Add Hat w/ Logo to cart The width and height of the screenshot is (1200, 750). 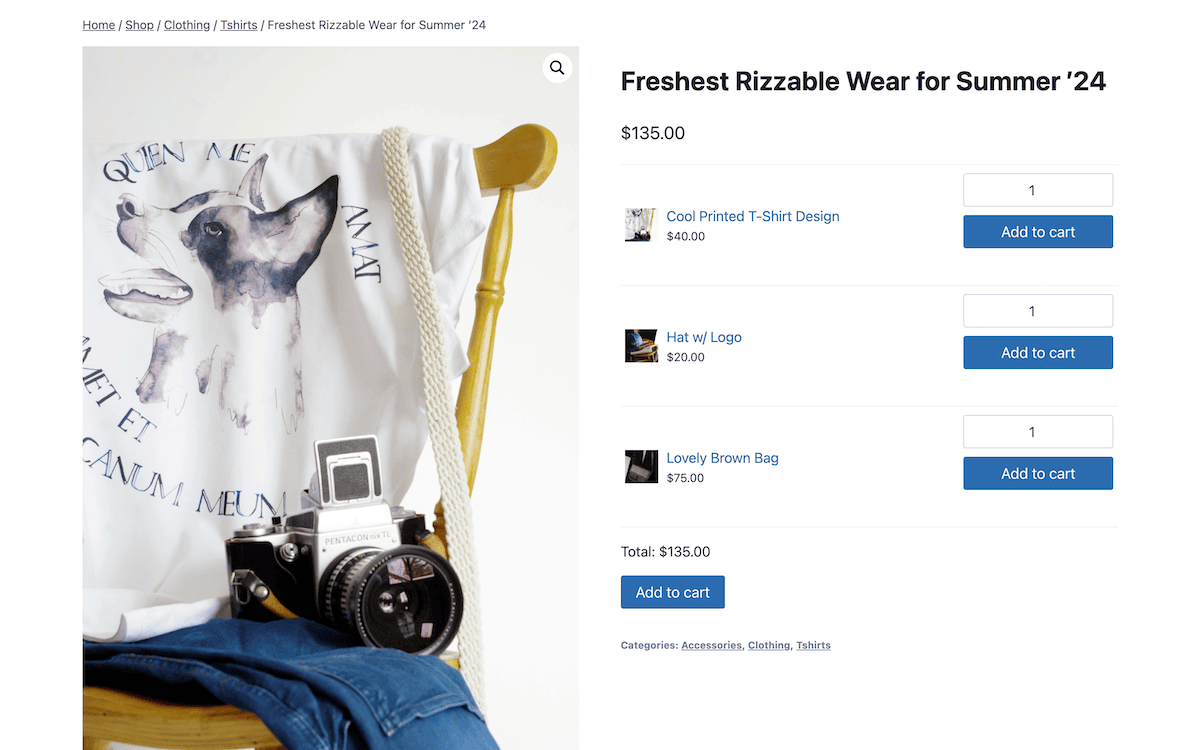(x=1038, y=353)
